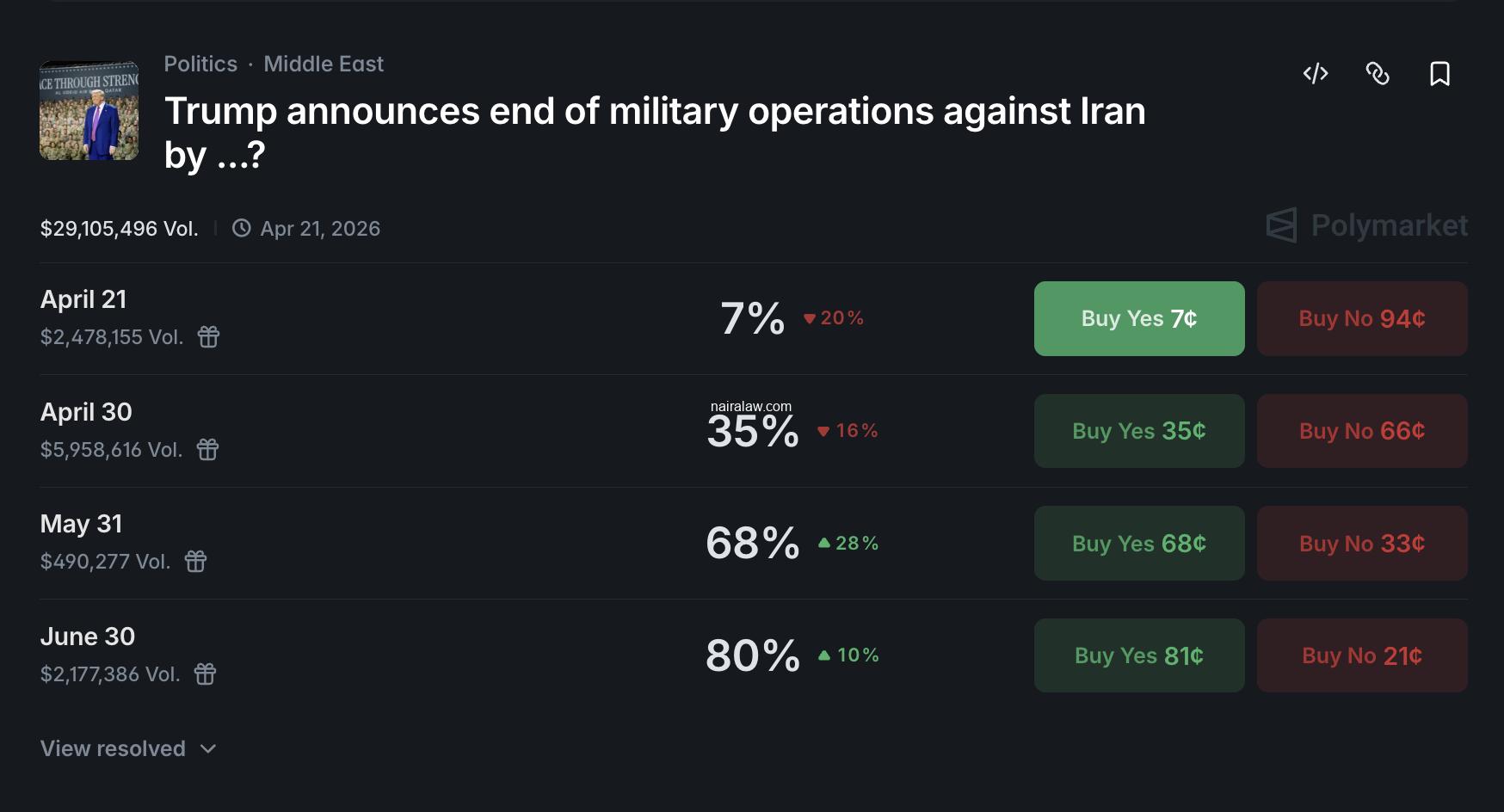Image resolution: width=1504 pixels, height=812 pixels.
Task: Click the market title about Iran operations
Action: 656,131
